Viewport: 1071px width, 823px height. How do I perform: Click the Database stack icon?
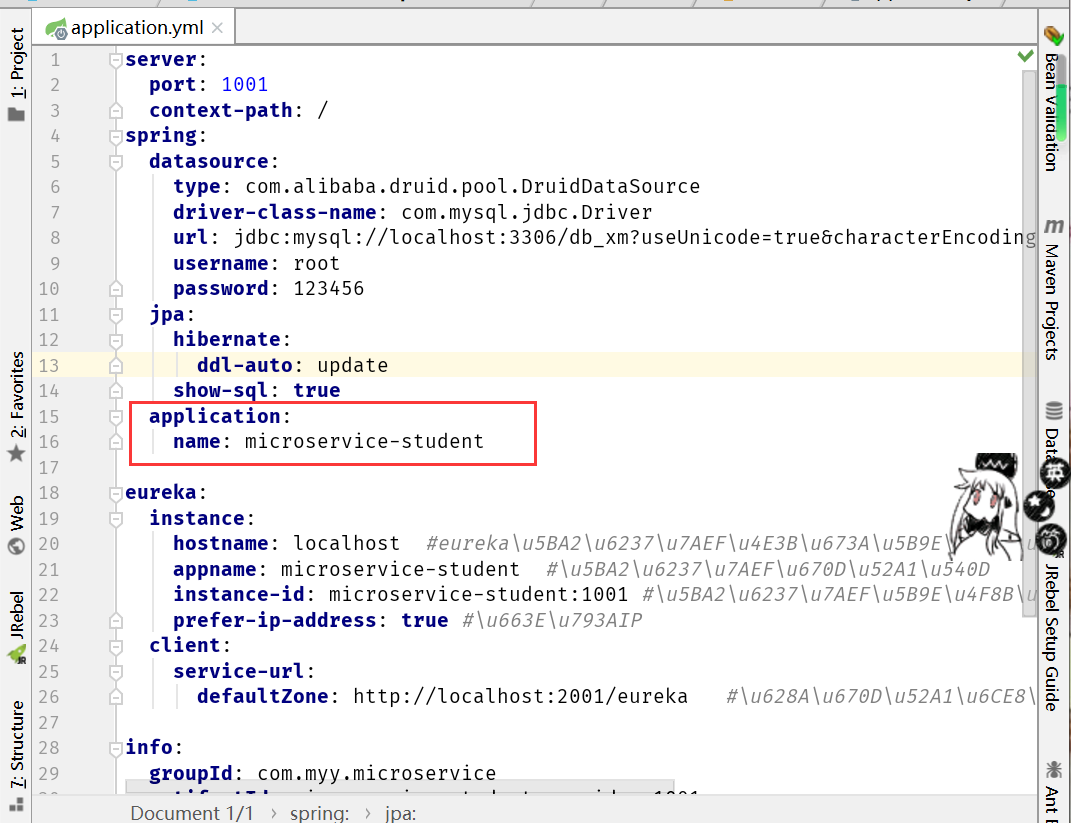[x=1053, y=410]
